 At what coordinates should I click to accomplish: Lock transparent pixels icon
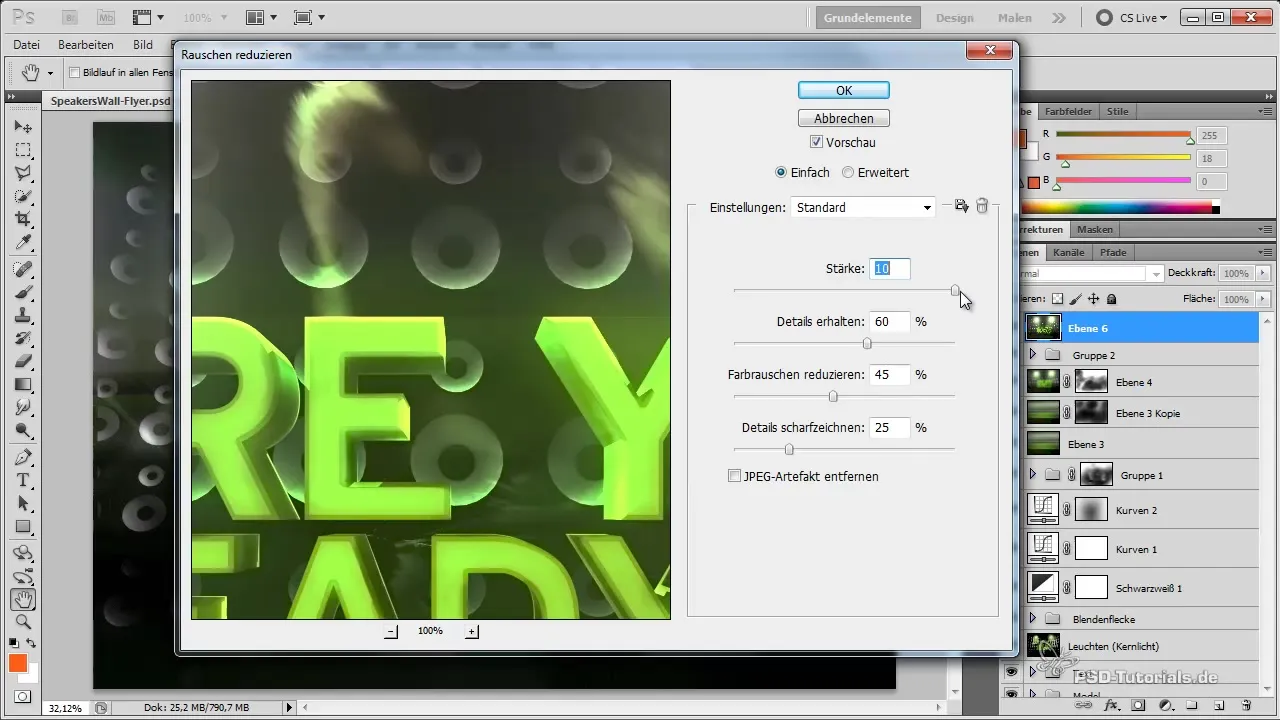click(x=1058, y=299)
